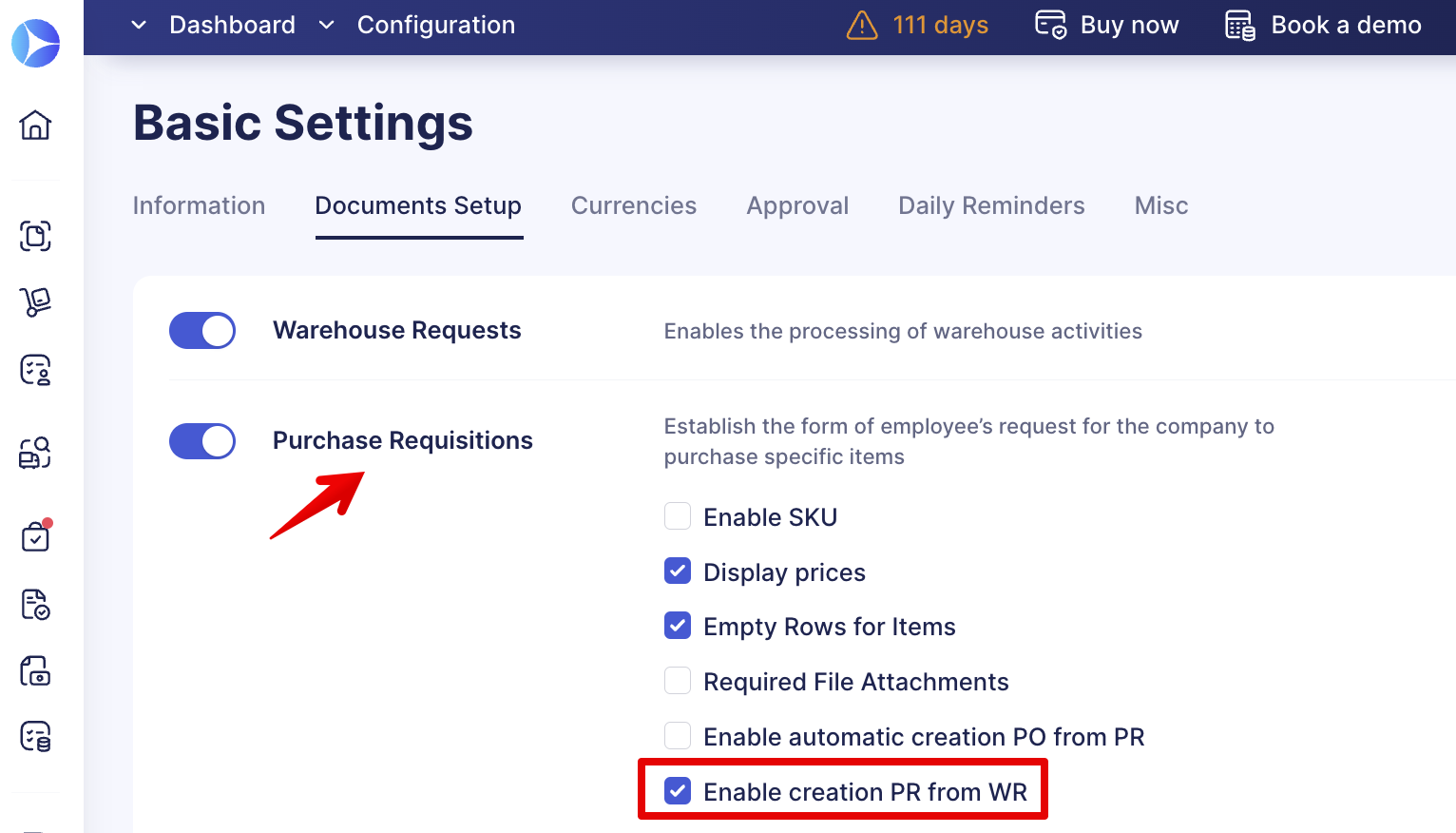1456x833 pixels.
Task: Open the document approval check sidebar icon
Action: pyautogui.click(x=35, y=604)
